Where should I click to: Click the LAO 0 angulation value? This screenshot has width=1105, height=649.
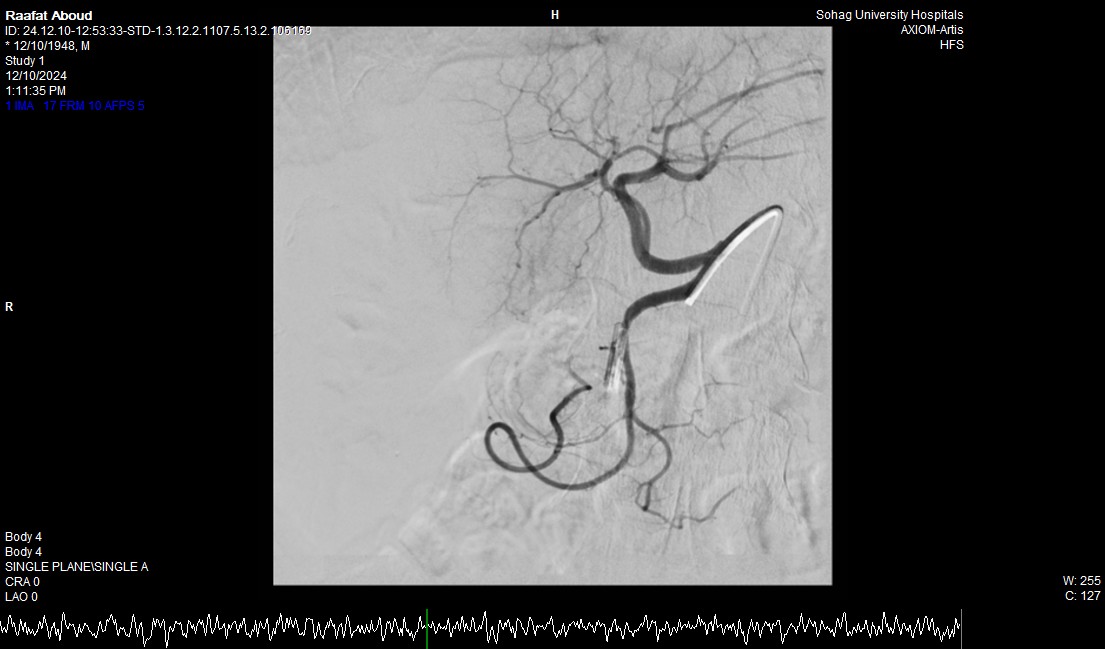tap(22, 597)
